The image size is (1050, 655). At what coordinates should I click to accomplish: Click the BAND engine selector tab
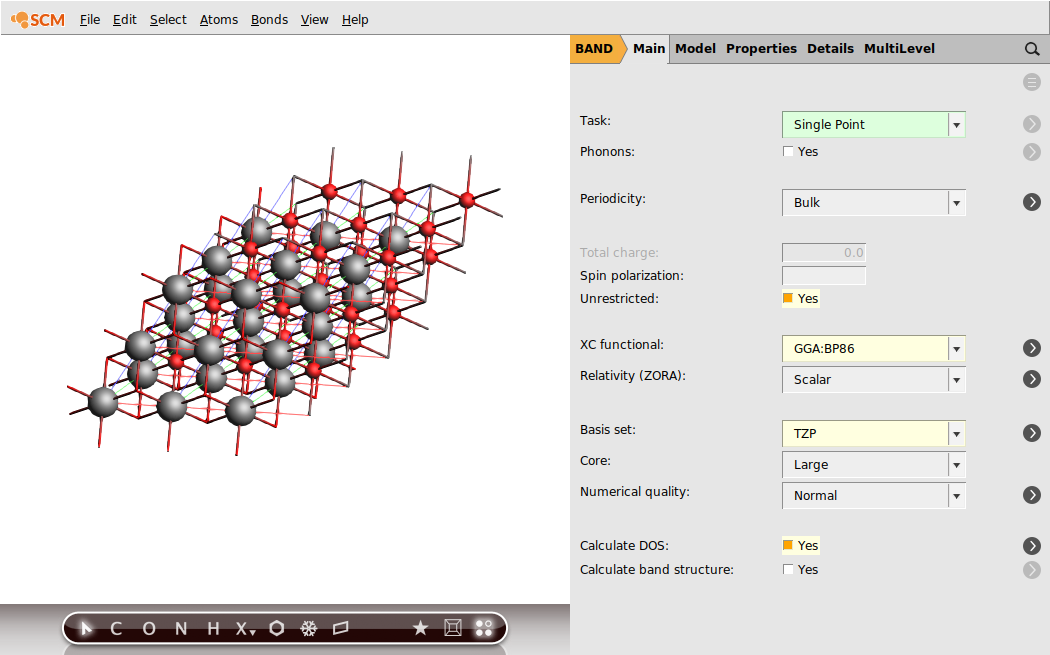(x=594, y=49)
